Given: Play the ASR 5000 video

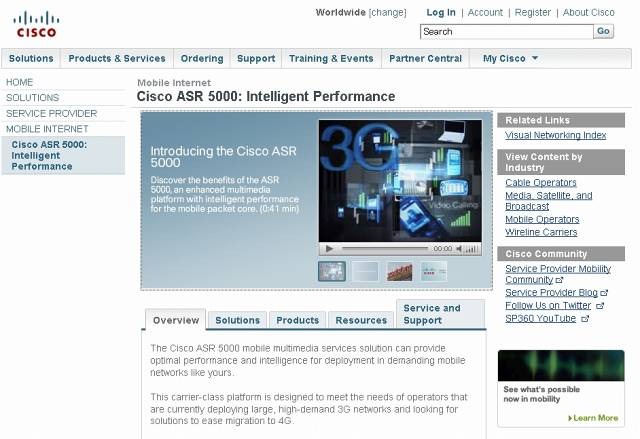Looking at the screenshot, I should point(329,248).
